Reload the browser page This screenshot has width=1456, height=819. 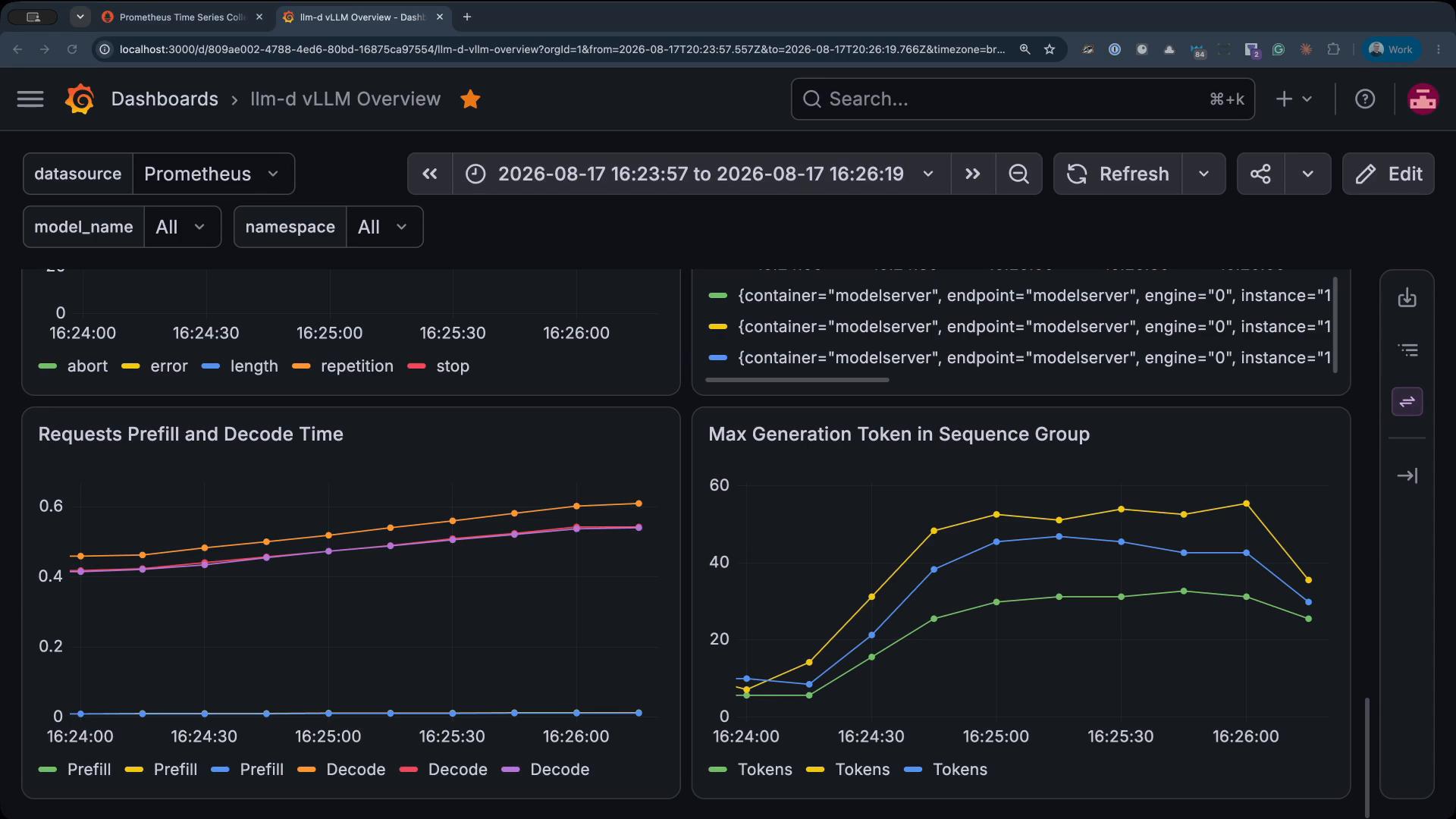point(72,49)
